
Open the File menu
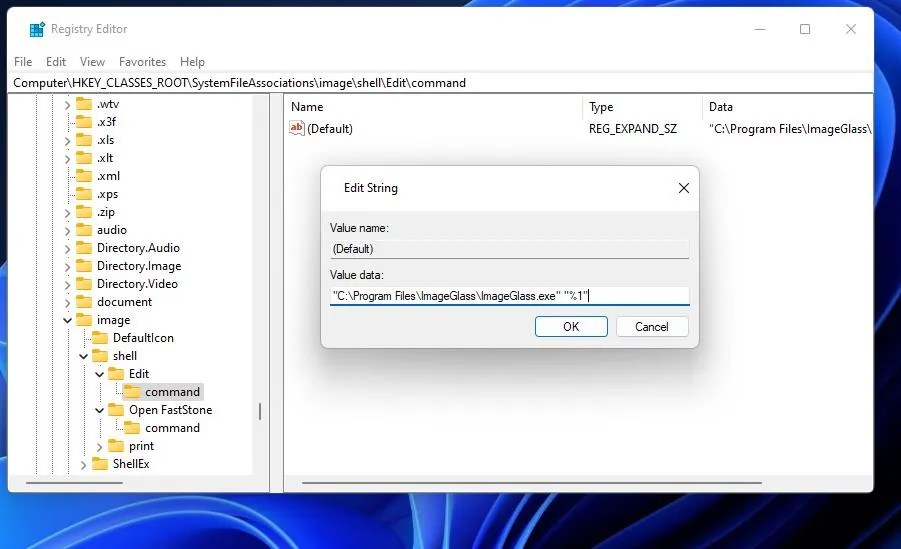click(x=23, y=62)
